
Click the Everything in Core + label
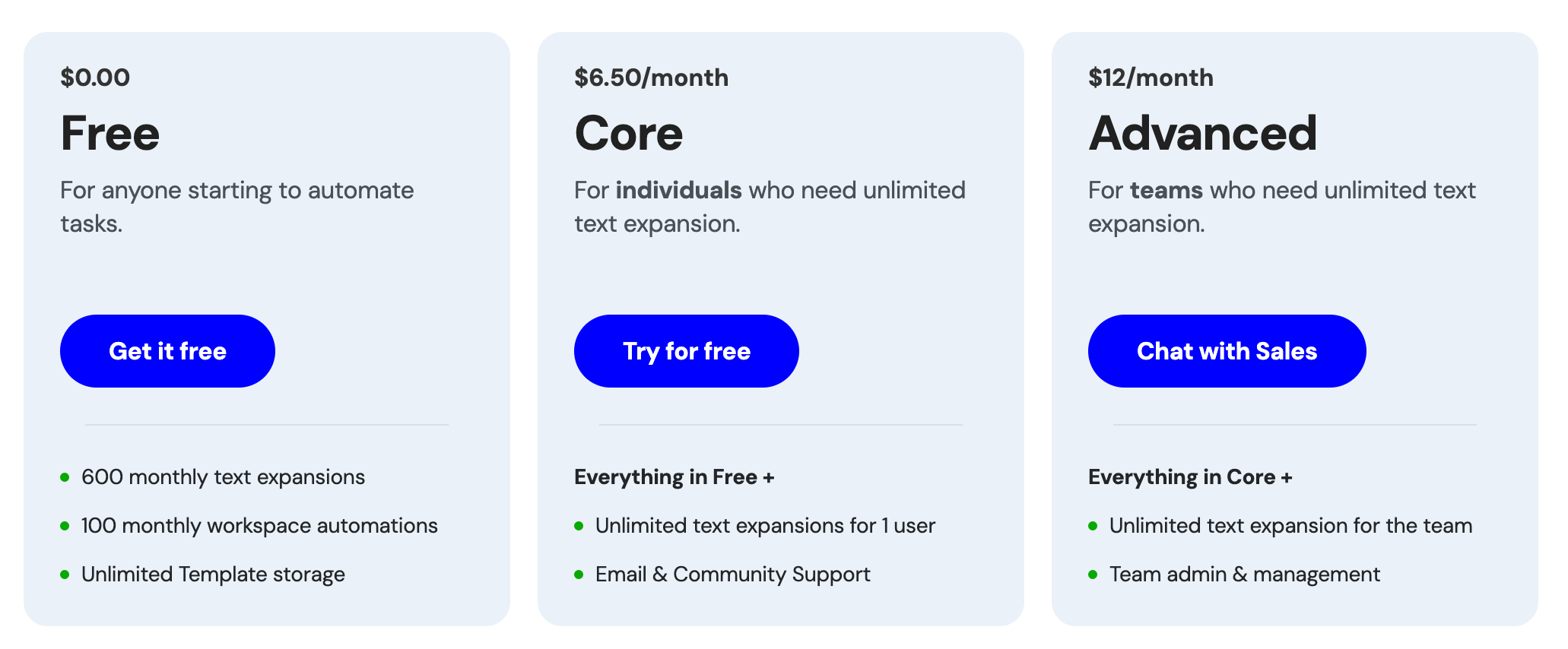click(x=1190, y=477)
